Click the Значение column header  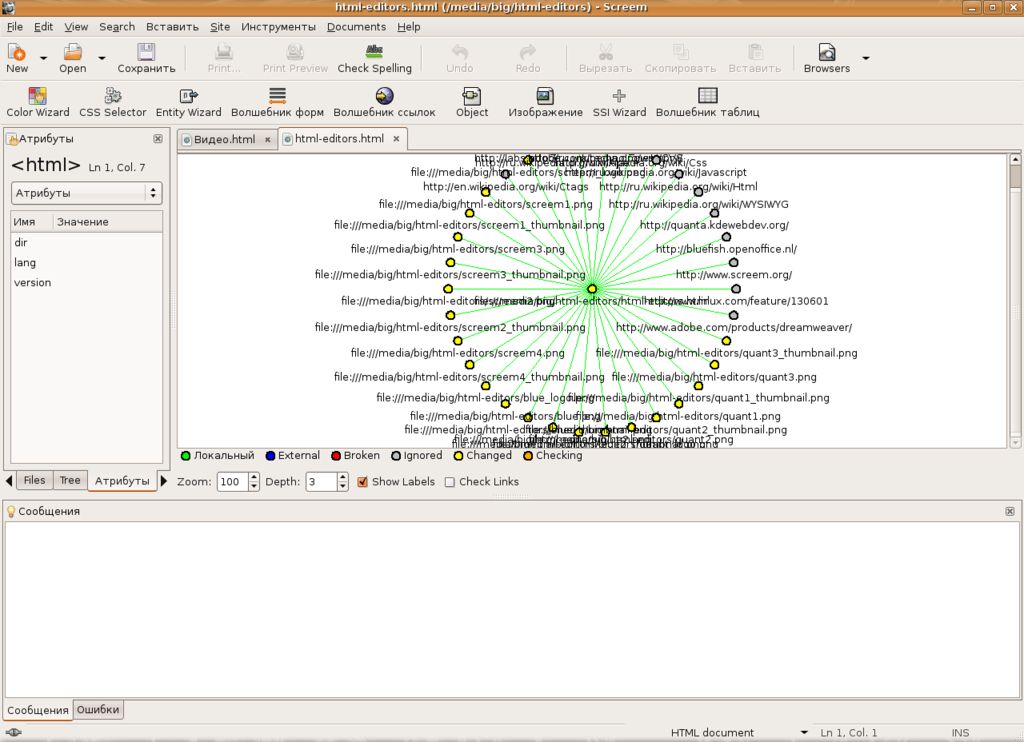[107, 222]
